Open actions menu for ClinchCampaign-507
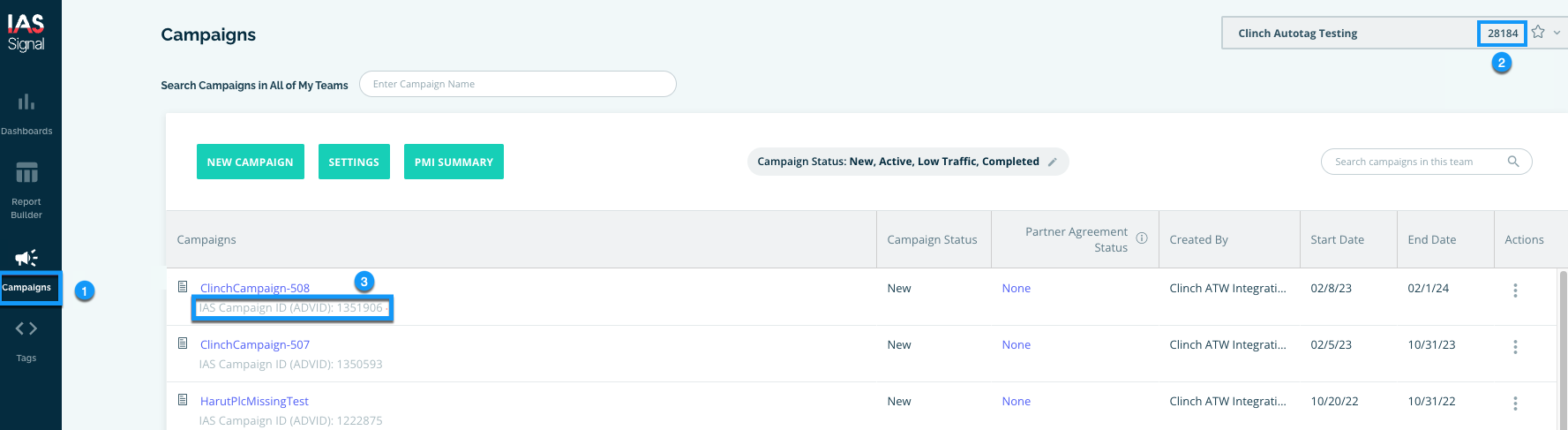This screenshot has width=1568, height=430. coord(1515,347)
